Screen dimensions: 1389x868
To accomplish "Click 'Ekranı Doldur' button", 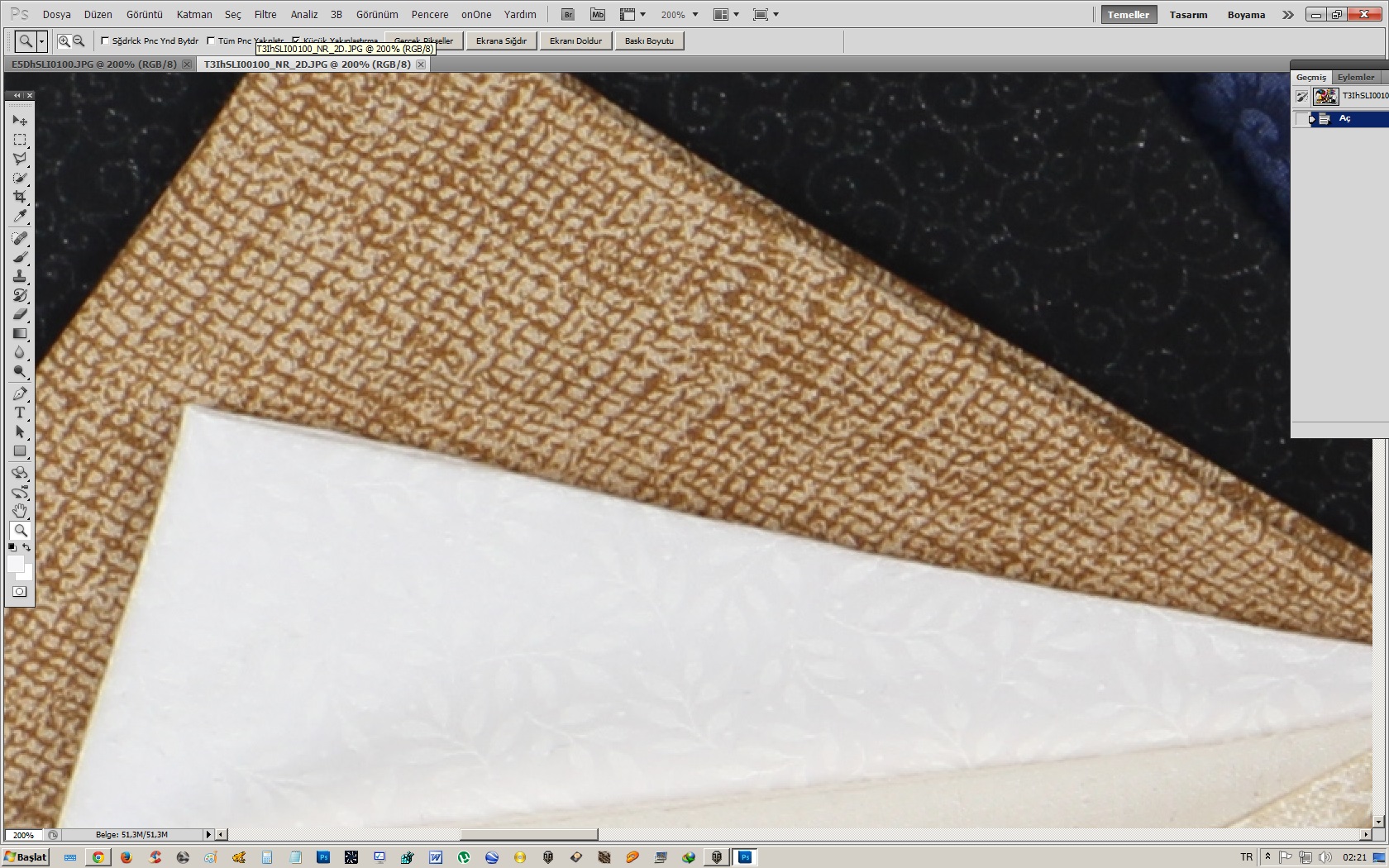I will pos(575,41).
